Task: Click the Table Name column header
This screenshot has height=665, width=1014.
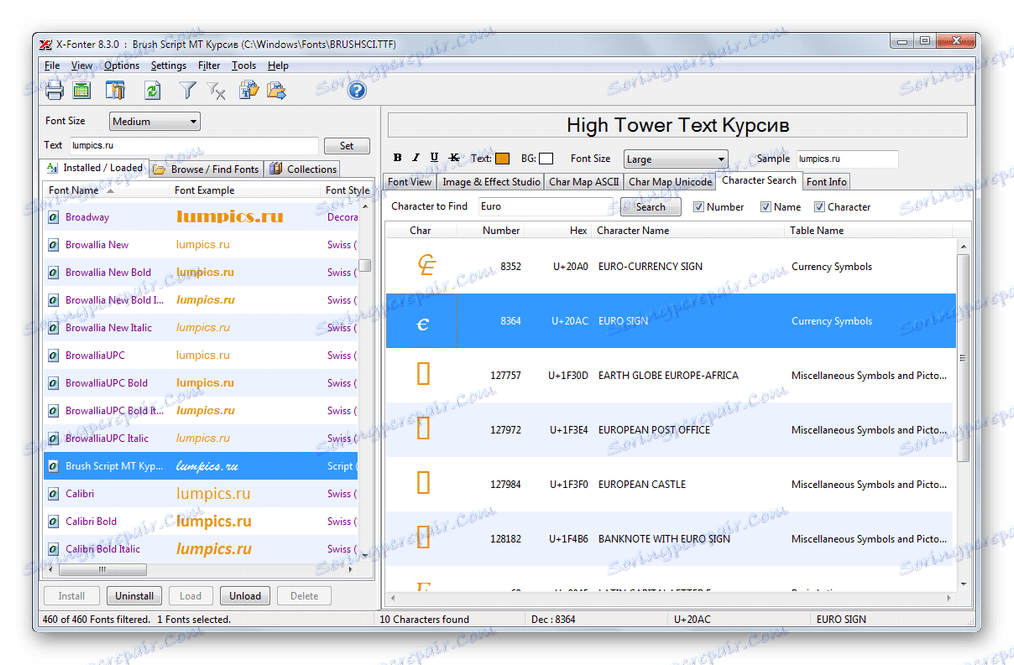Action: click(868, 230)
